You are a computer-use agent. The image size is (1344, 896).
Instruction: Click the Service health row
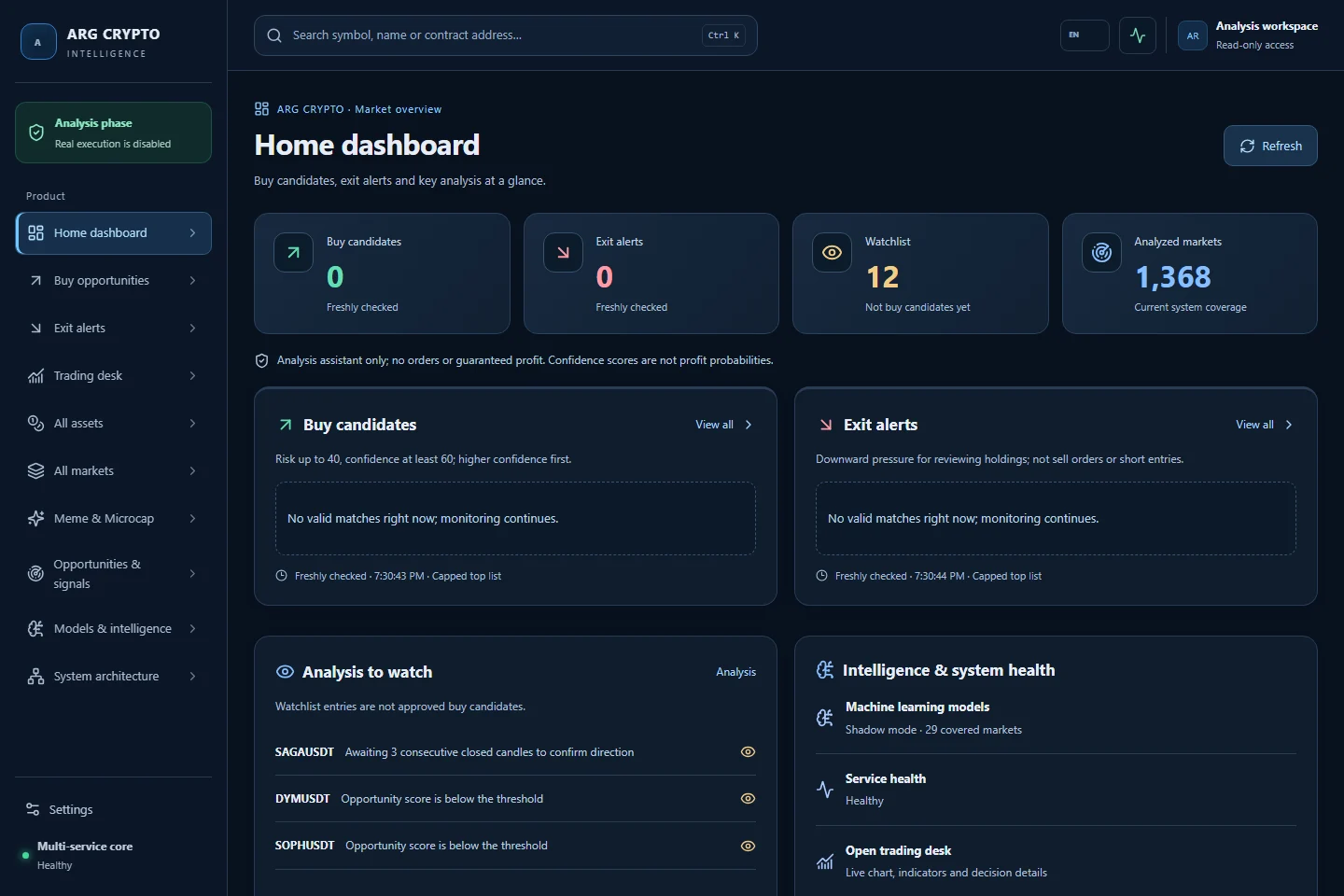[x=1056, y=790]
